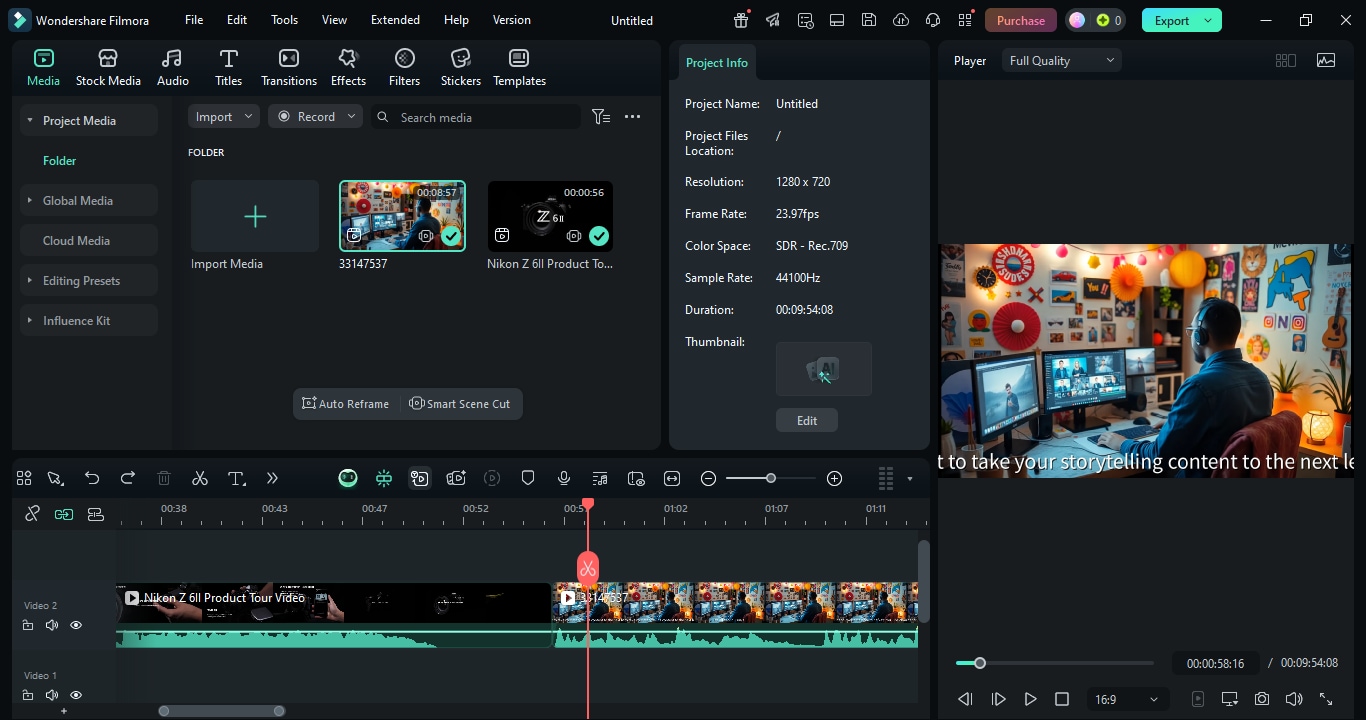
Task: Open the Export dropdown arrow
Action: pos(1208,20)
